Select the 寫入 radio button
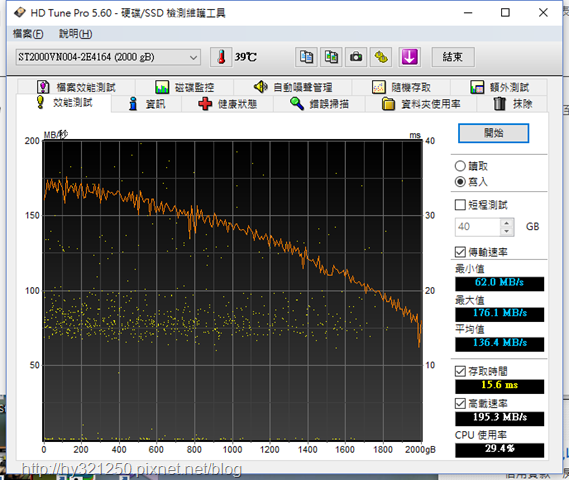 (460, 181)
